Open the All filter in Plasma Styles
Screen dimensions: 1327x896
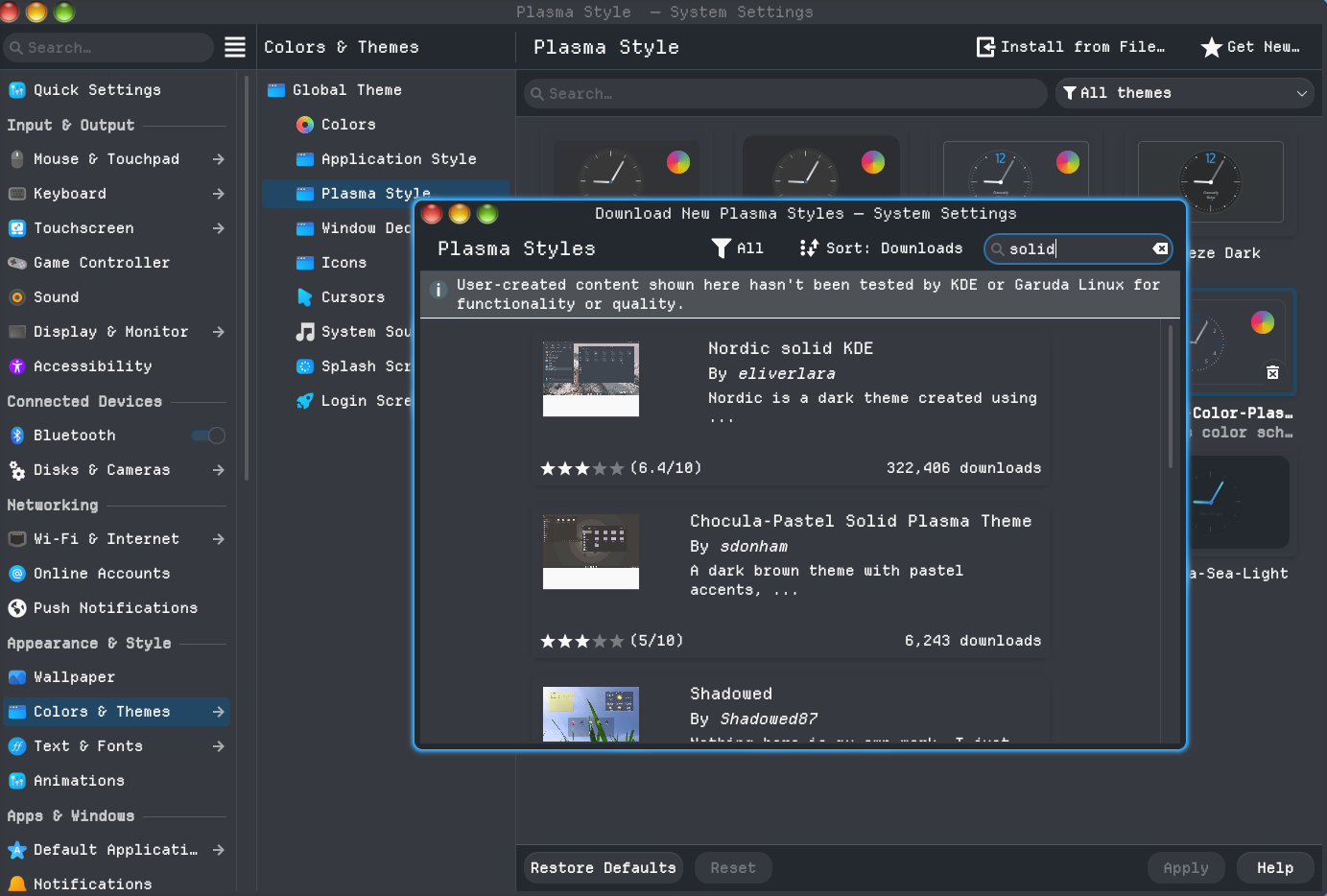[x=737, y=248]
